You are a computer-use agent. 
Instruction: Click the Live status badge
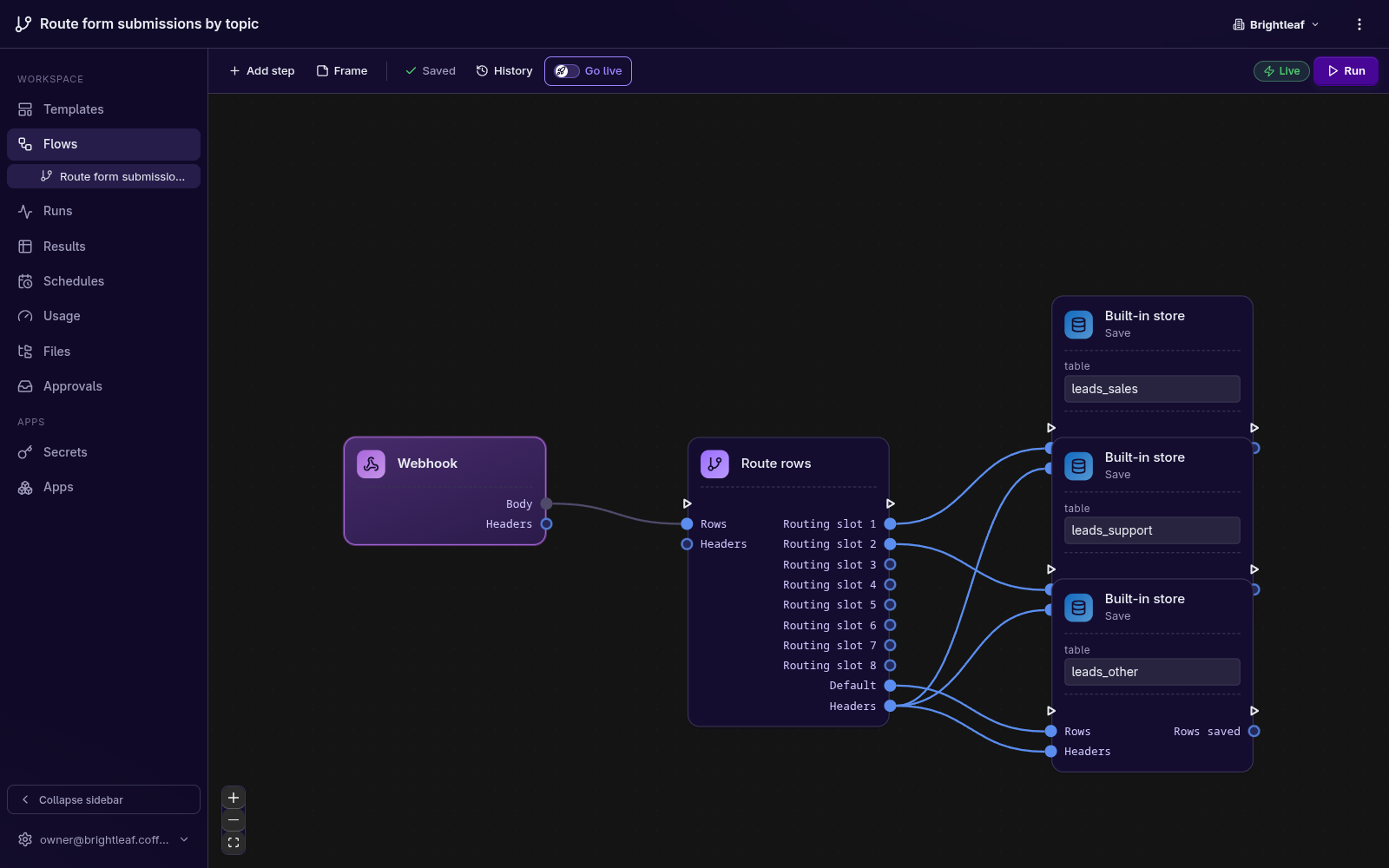1281,71
